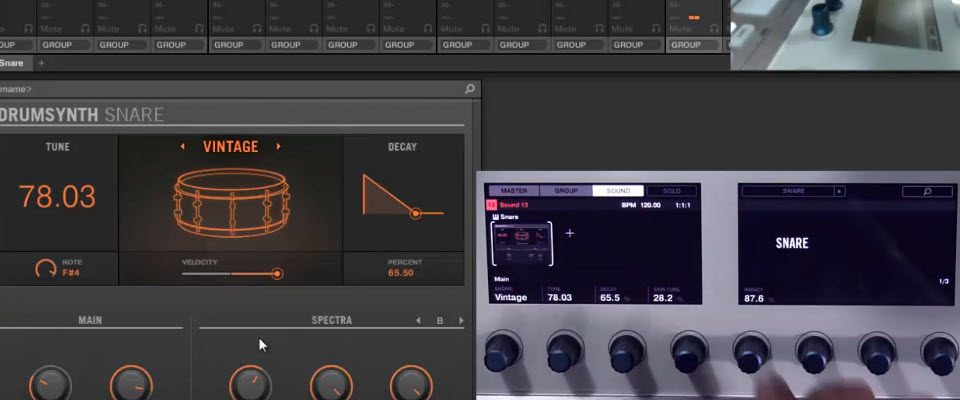This screenshot has width=960, height=400.
Task: Click Vintage engine value on hardware display
Action: click(511, 298)
